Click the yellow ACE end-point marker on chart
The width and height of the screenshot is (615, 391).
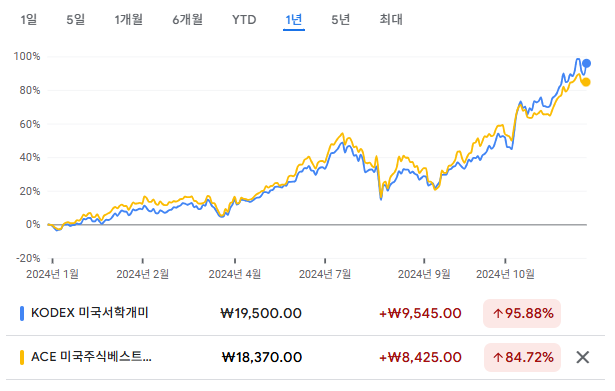click(x=586, y=82)
